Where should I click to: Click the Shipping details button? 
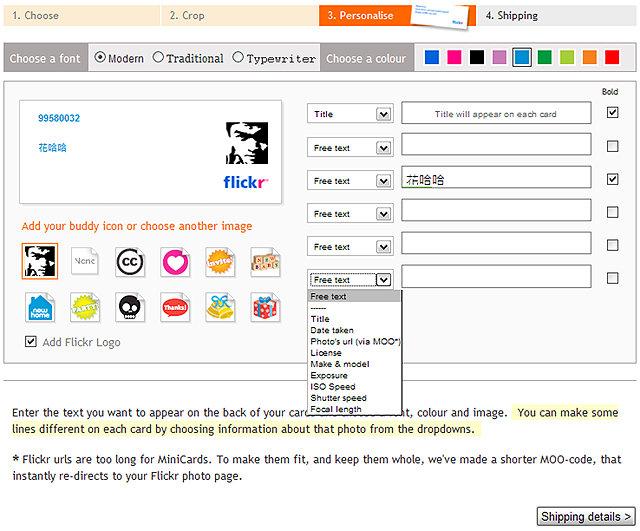(586, 516)
